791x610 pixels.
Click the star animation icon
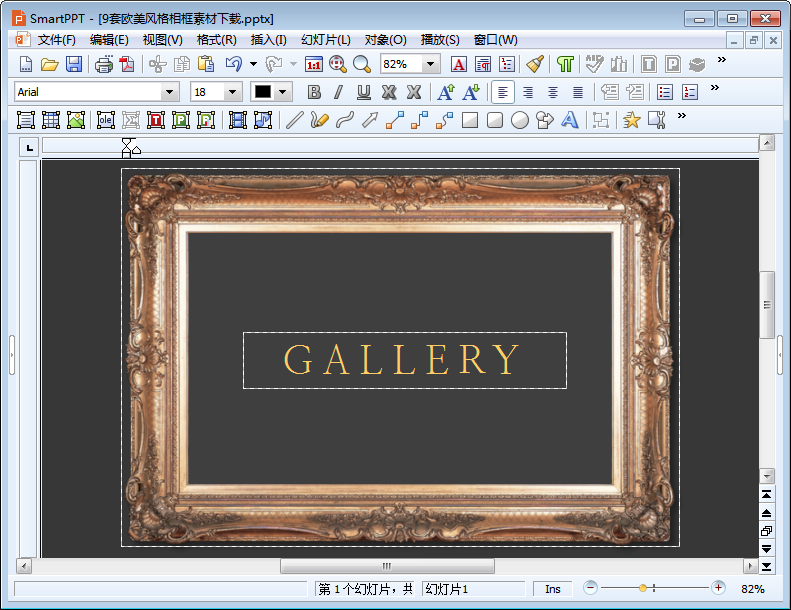[x=631, y=120]
